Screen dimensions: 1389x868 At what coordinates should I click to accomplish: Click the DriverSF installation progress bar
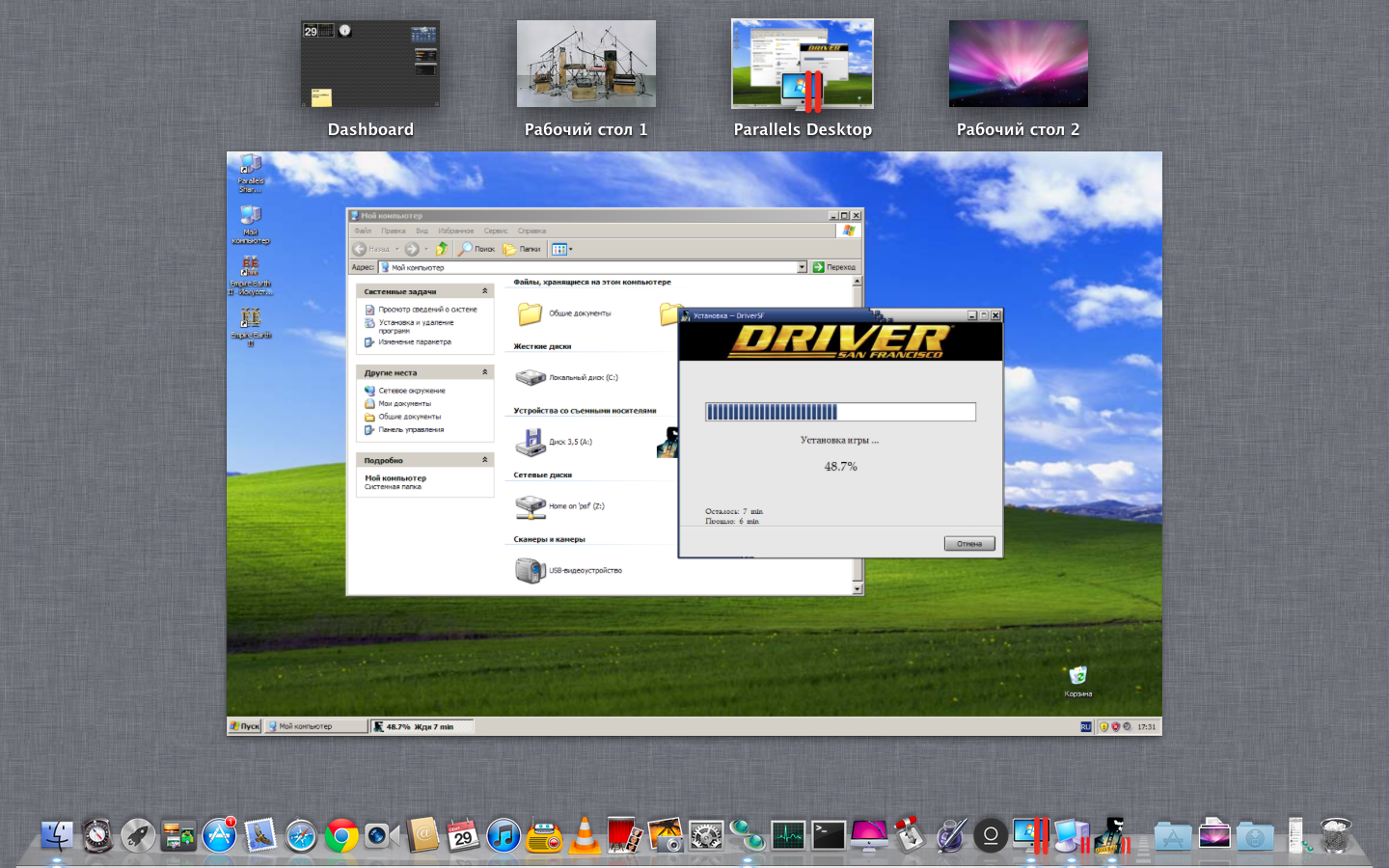point(840,413)
